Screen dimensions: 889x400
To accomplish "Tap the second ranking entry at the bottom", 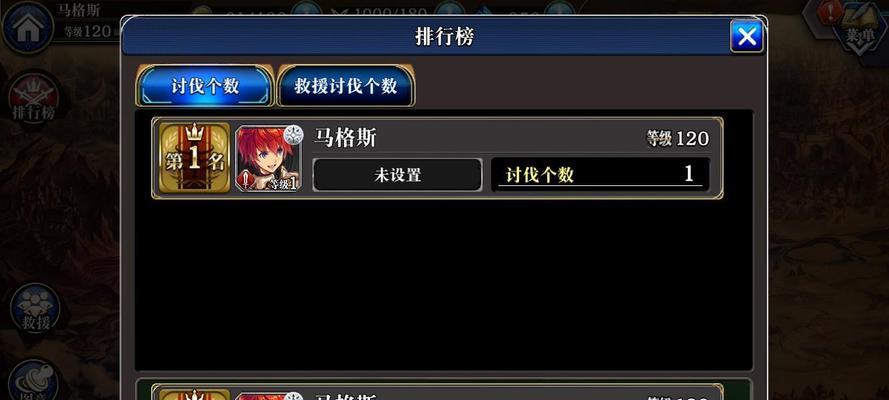I will [437, 392].
